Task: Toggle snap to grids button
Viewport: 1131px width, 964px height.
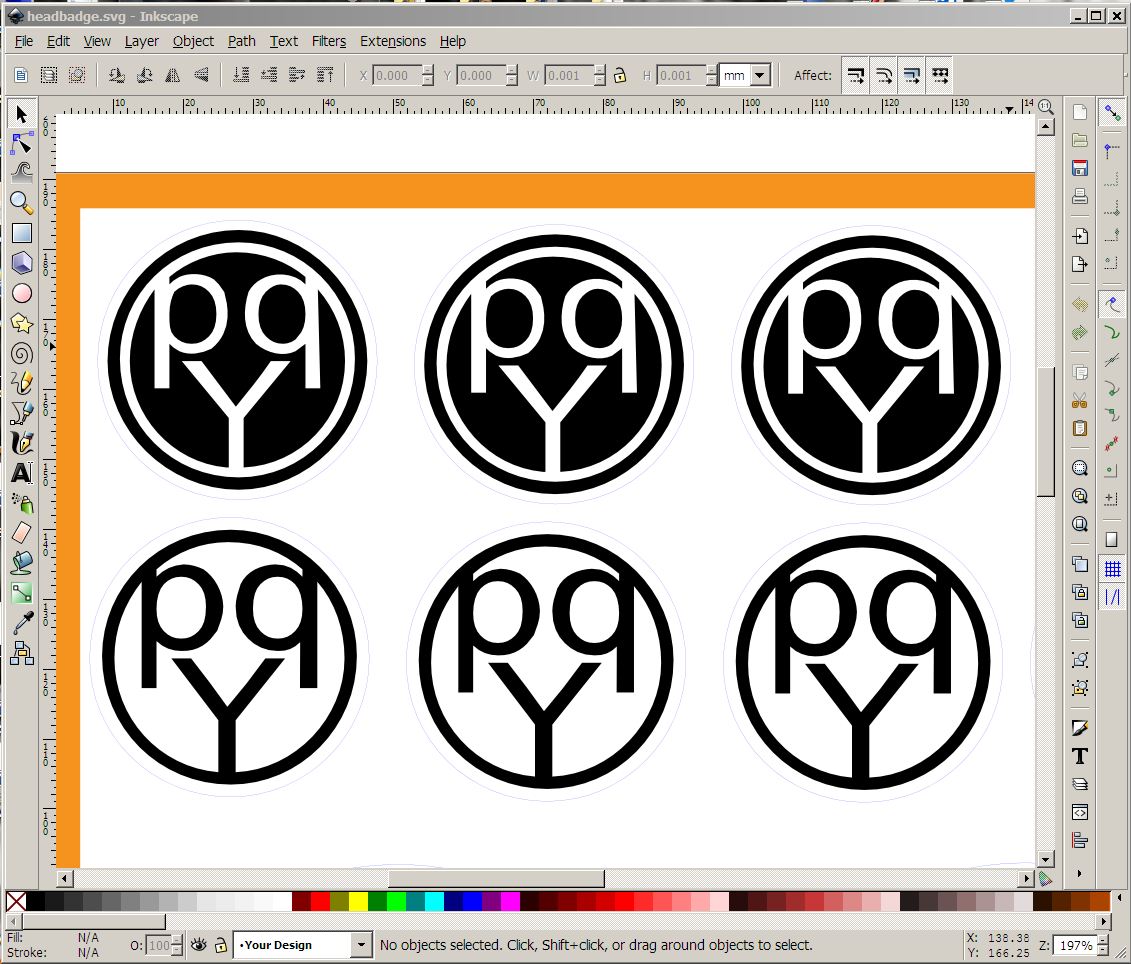Action: pyautogui.click(x=1112, y=569)
